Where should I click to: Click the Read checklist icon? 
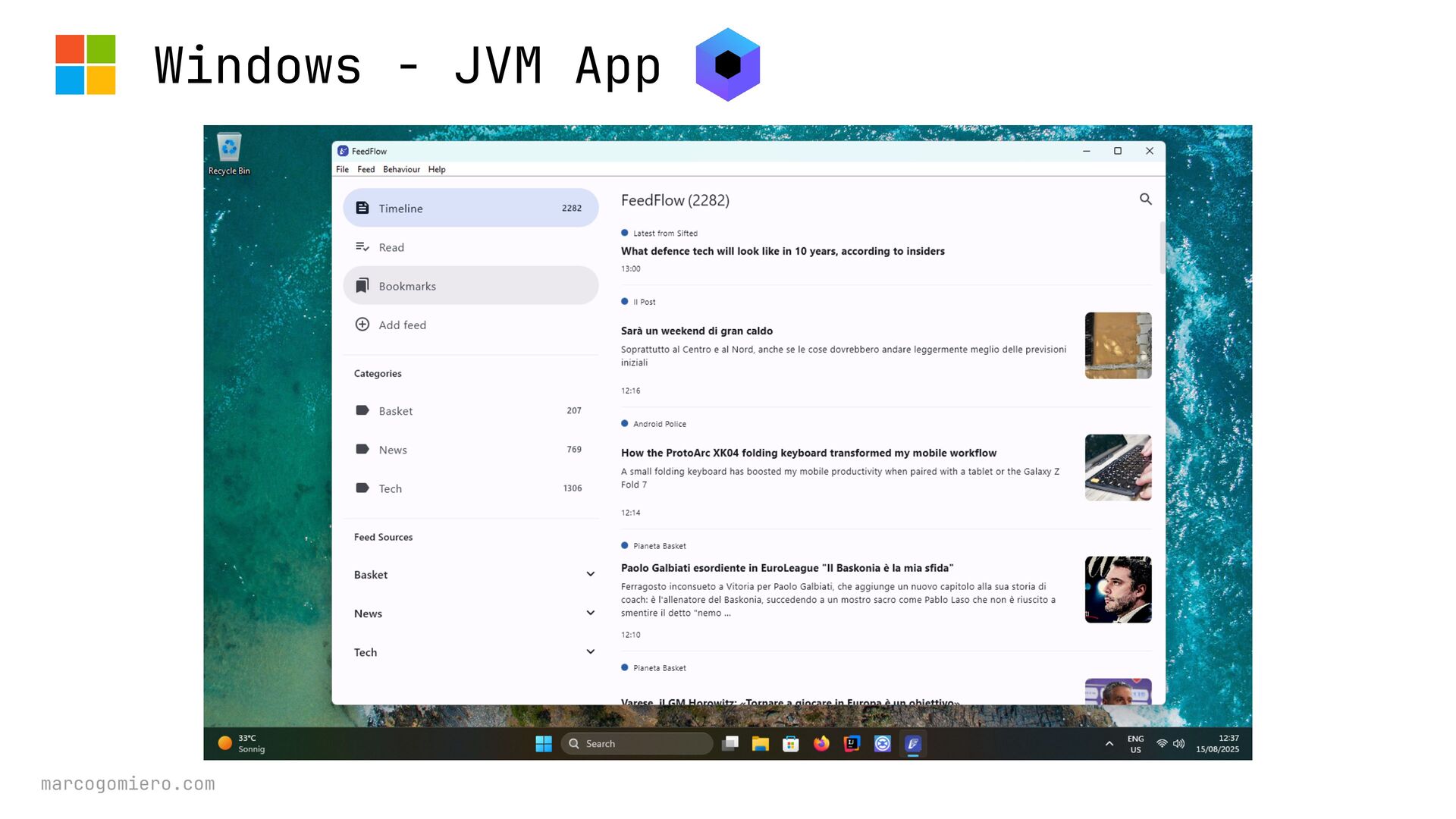(362, 247)
